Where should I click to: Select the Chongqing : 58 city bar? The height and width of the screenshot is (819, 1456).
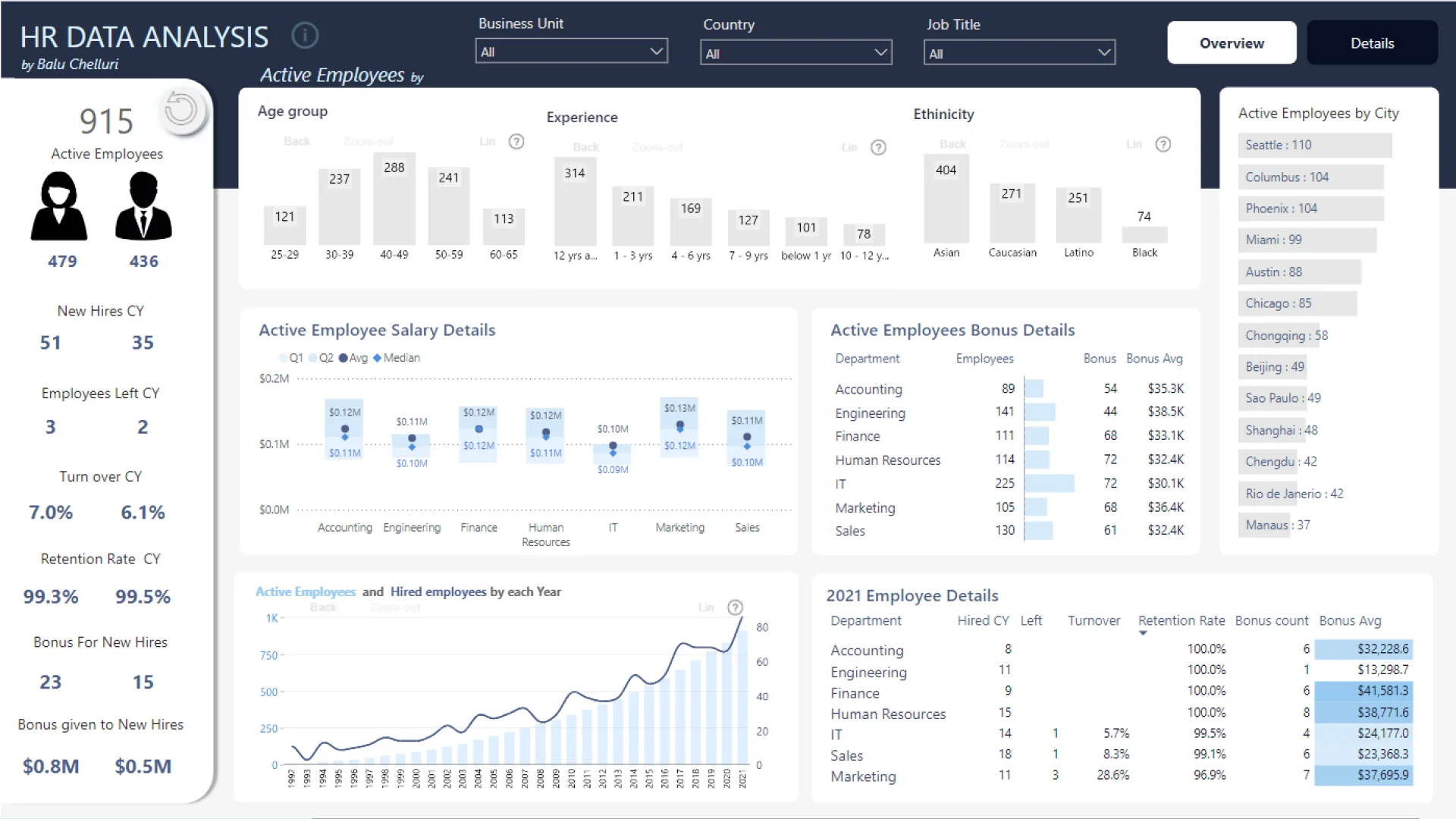pyautogui.click(x=1279, y=335)
